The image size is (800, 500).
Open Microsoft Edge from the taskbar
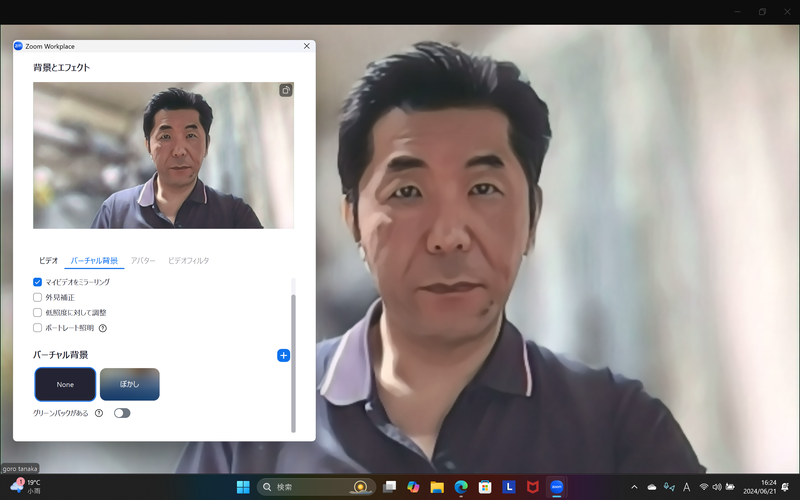coord(461,487)
